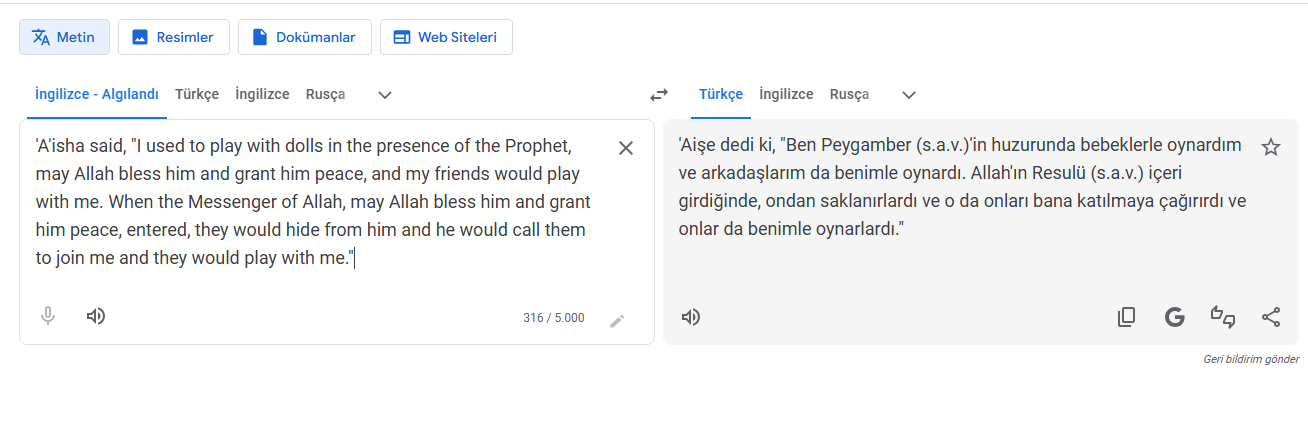Choose Rusça as target language
This screenshot has width=1308, height=433.
pyautogui.click(x=849, y=94)
